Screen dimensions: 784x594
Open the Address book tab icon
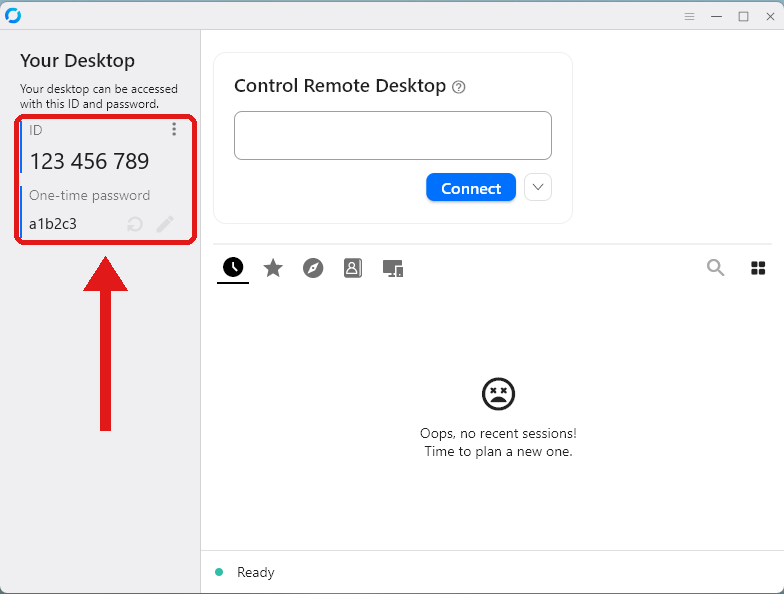point(353,268)
